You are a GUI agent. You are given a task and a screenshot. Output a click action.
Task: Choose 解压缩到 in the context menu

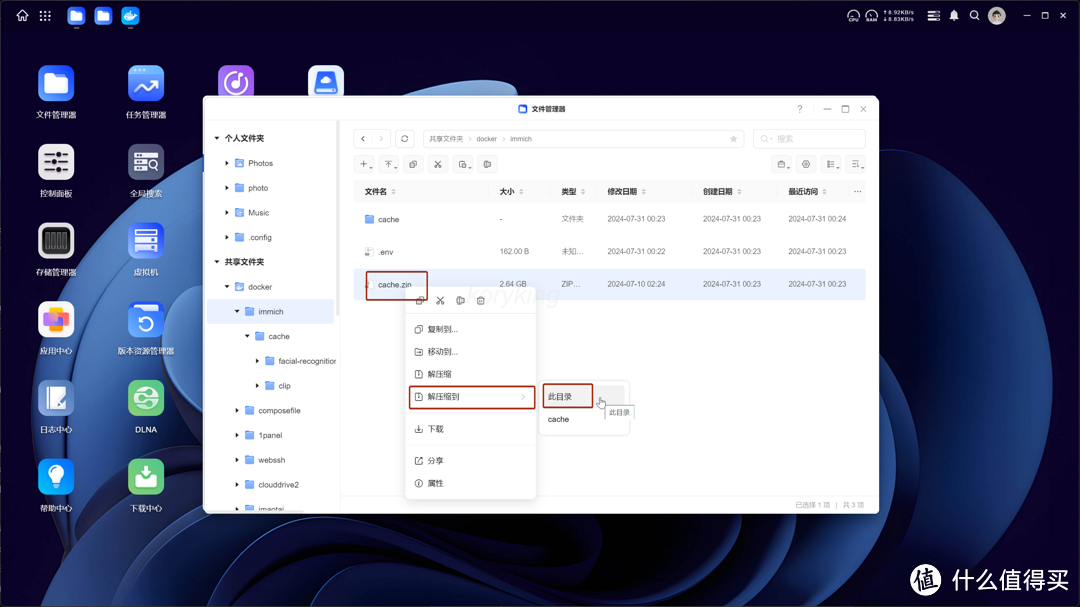click(470, 397)
